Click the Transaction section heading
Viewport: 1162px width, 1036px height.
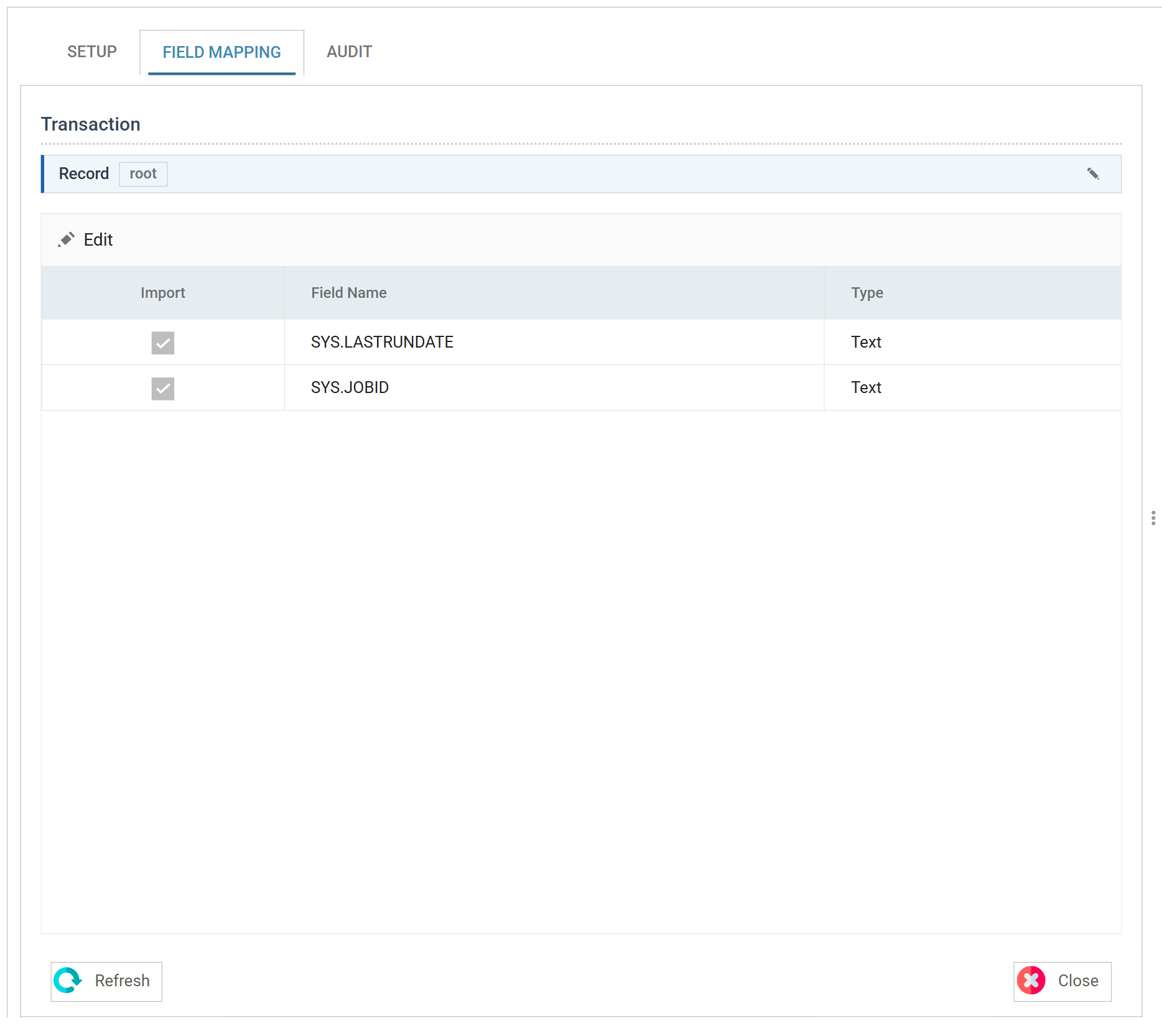point(91,124)
